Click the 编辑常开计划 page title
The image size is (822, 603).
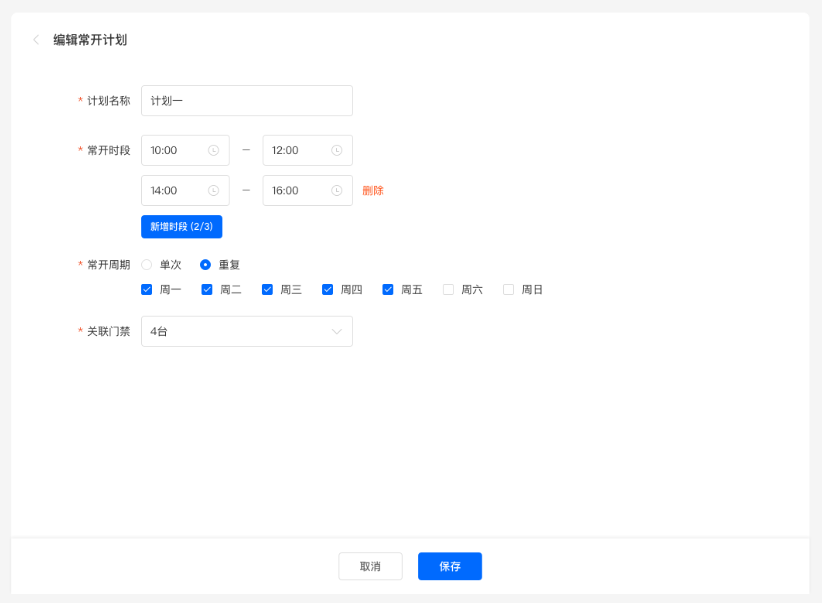click(90, 40)
